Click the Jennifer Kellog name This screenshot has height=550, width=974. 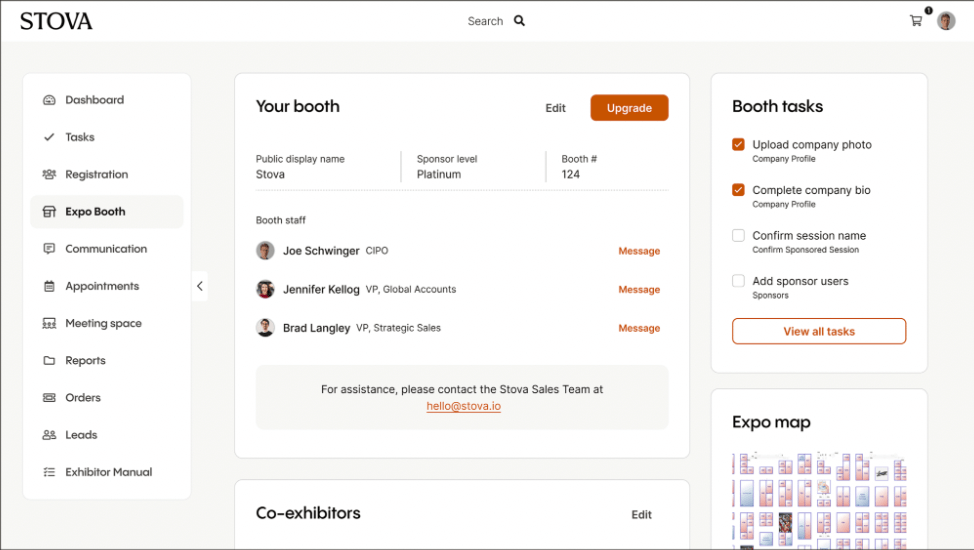tap(321, 290)
